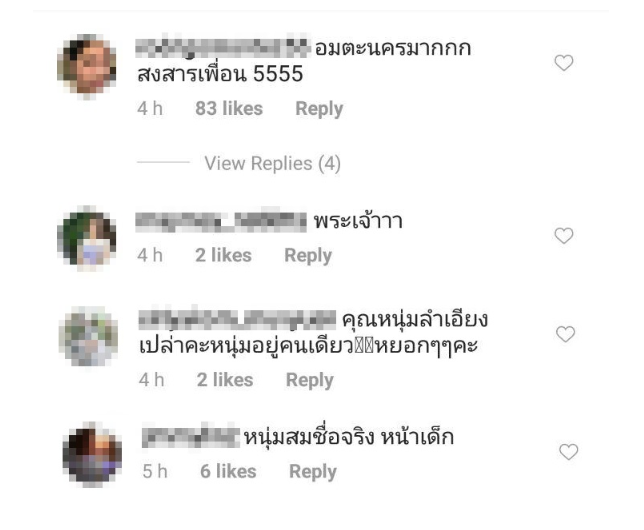Reply to the 83 likes comment

pos(319,109)
